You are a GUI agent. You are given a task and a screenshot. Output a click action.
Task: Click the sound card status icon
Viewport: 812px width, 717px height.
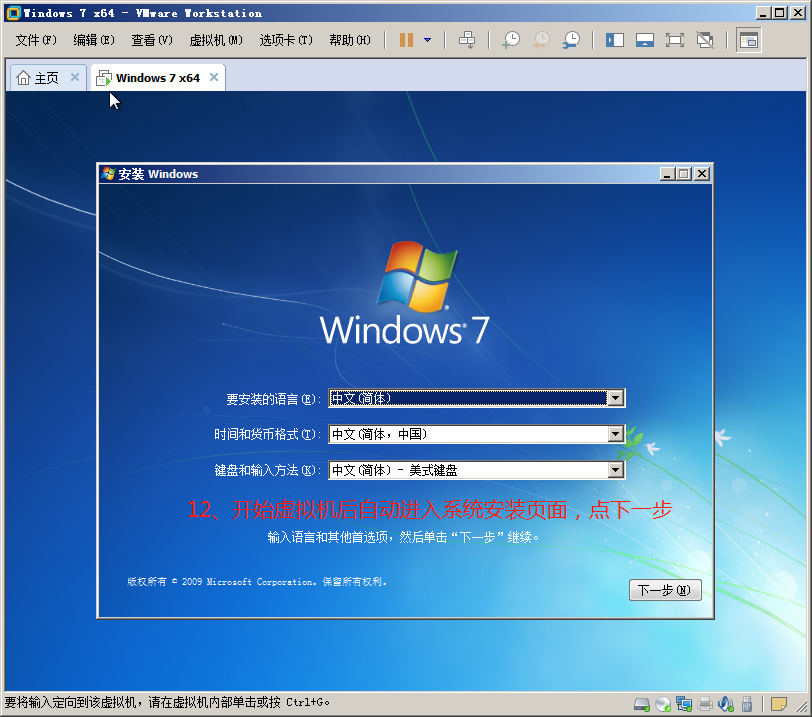726,704
